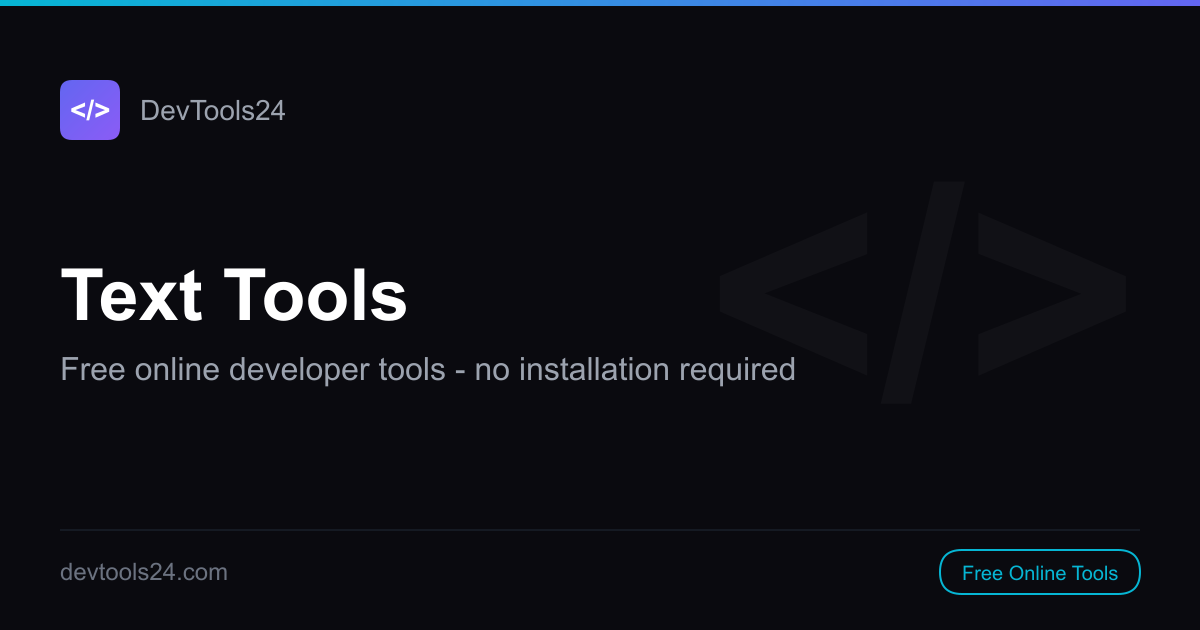This screenshot has width=1200, height=630.
Task: Click the footer area containing the site name
Action: point(145,572)
